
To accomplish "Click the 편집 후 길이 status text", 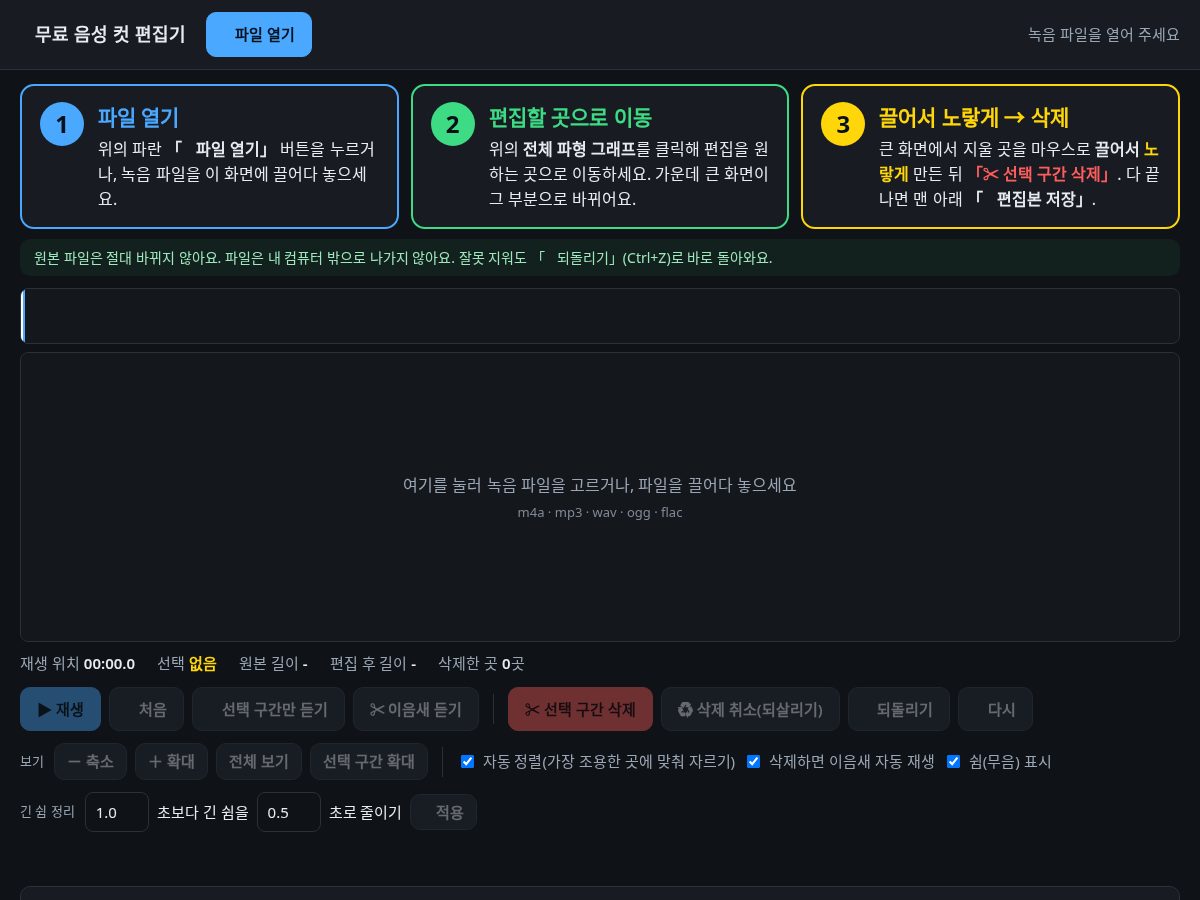I will pyautogui.click(x=373, y=663).
